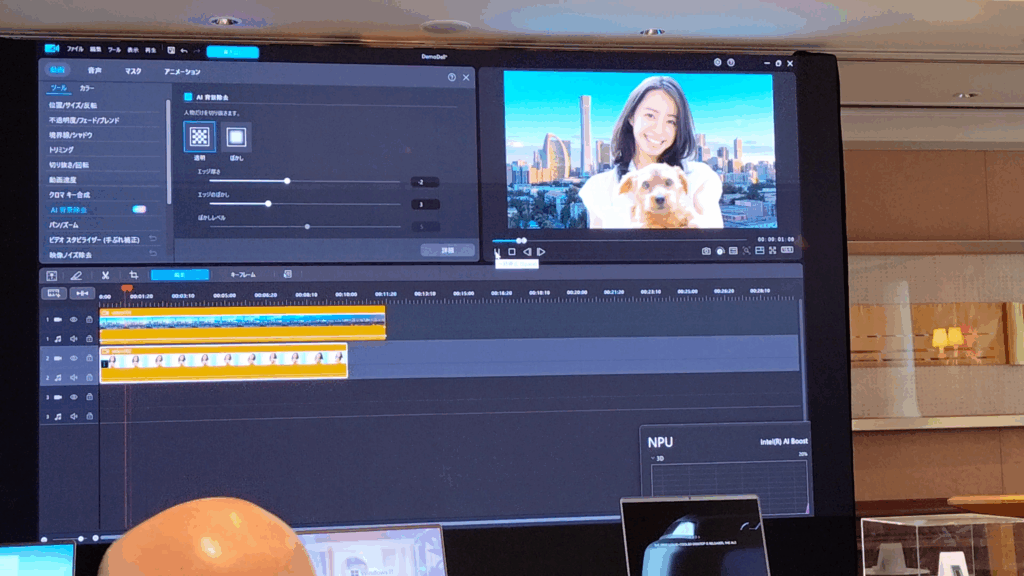The image size is (1024, 576).
Task: Reset the 映像ノイズ除去 setting arrow
Action: [x=152, y=253]
